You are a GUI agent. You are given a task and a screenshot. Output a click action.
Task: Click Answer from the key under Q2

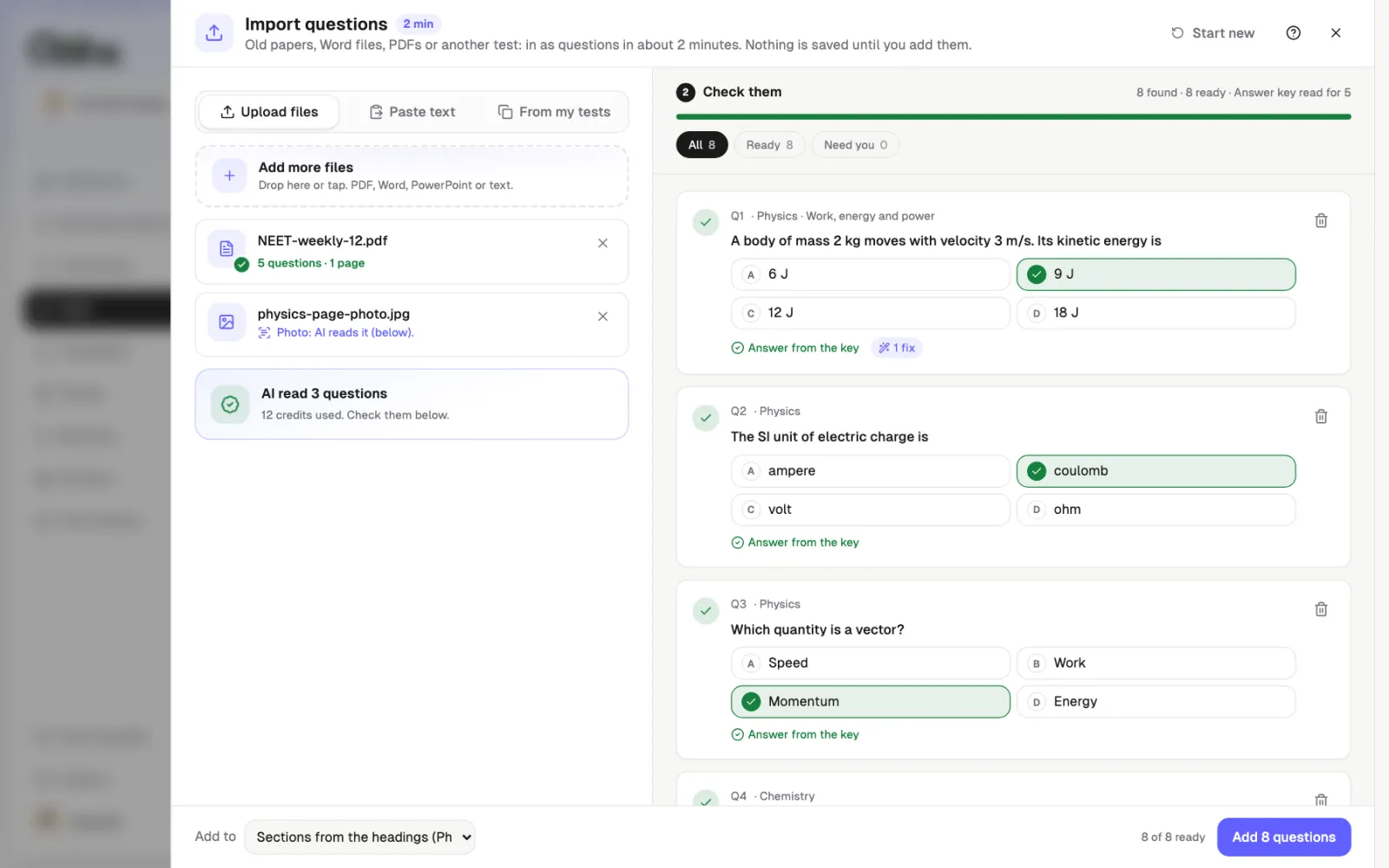tap(794, 542)
